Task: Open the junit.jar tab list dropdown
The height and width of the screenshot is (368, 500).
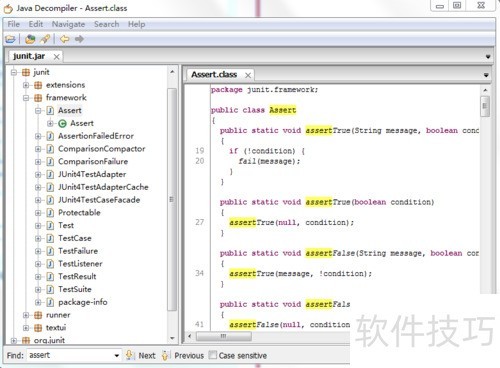Action: coord(488,57)
